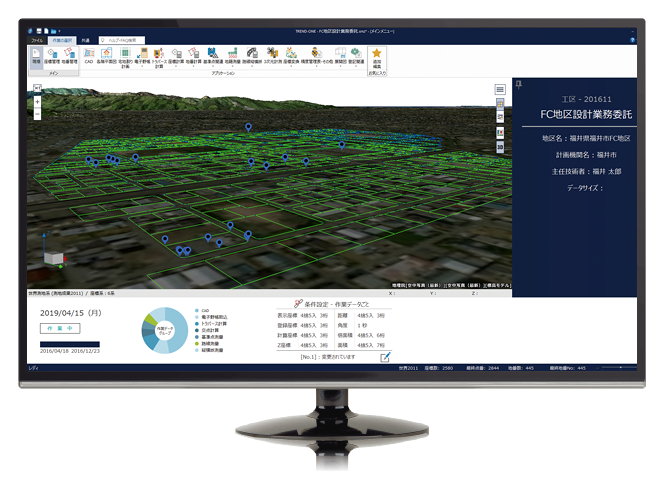Click the トラバース計算 legend entry

[x=210, y=324]
